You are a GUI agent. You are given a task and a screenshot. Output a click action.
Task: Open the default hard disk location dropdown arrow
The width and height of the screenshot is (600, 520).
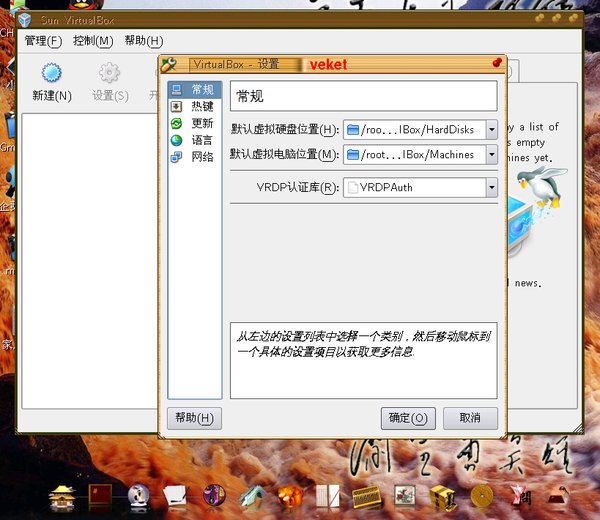(x=492, y=130)
